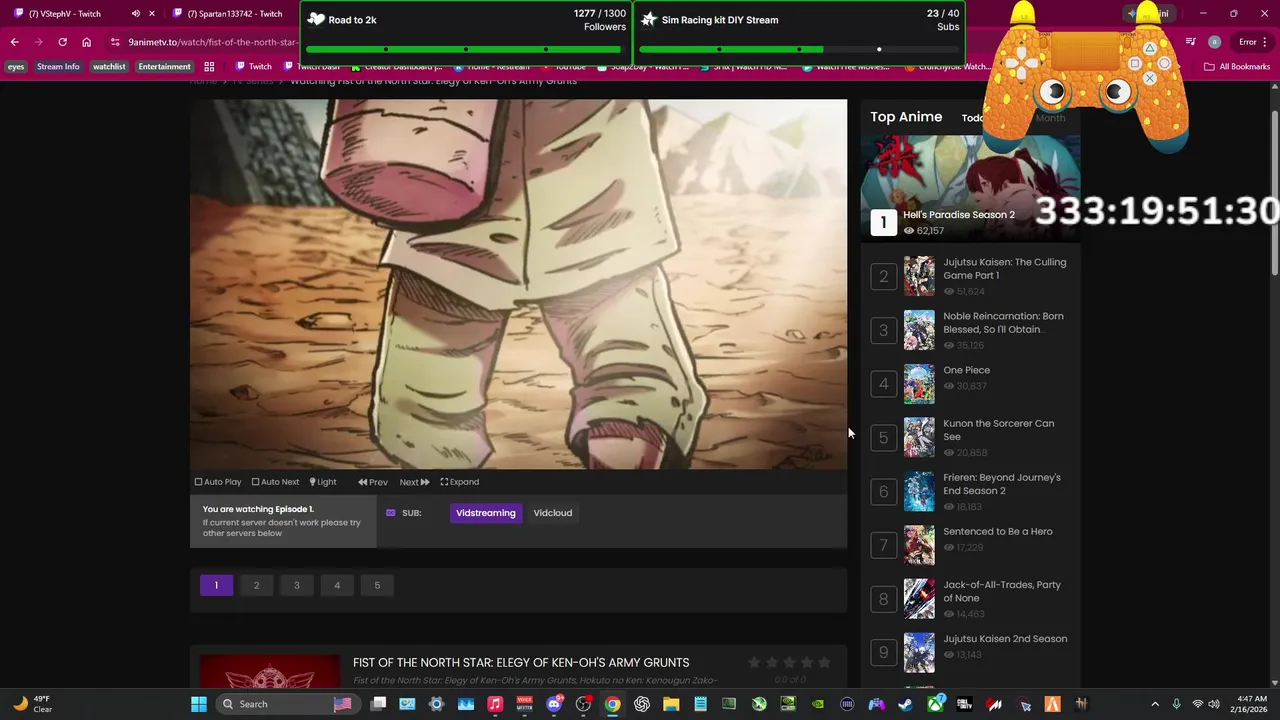Open Xbox app from the taskbar
The width and height of the screenshot is (1280, 720).
click(x=935, y=704)
